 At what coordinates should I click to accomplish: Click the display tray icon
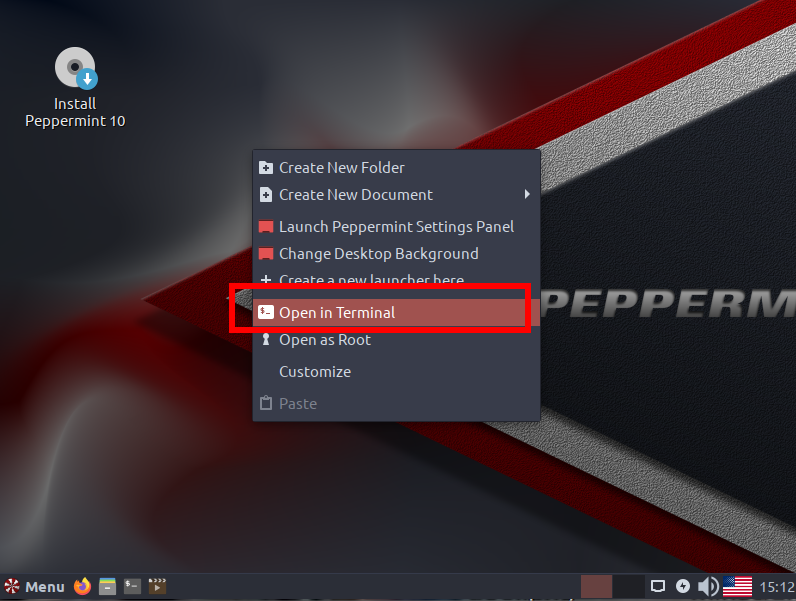point(658,587)
